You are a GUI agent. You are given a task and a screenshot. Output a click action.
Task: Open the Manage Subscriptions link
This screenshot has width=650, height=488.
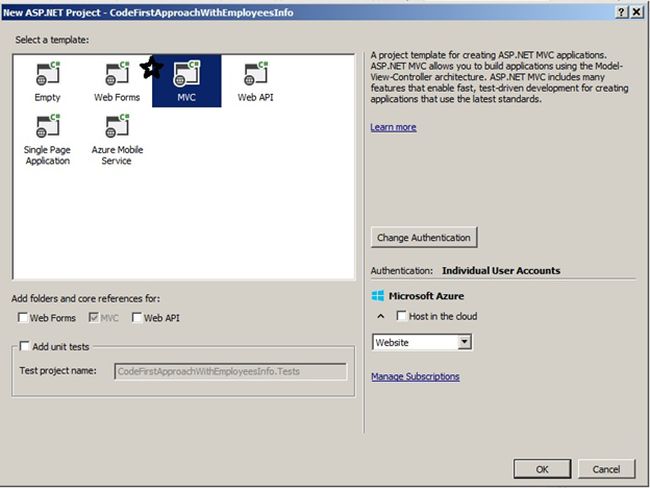(x=415, y=376)
